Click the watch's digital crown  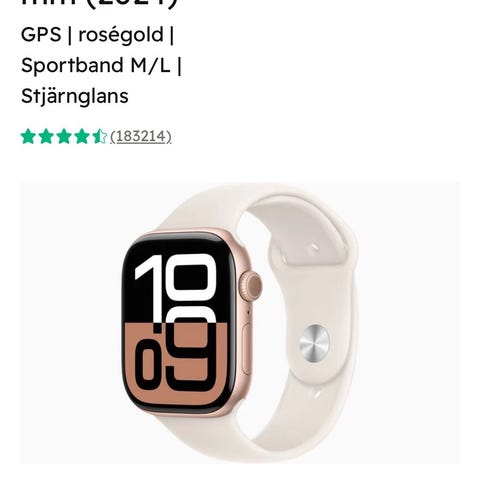pyautogui.click(x=250, y=286)
